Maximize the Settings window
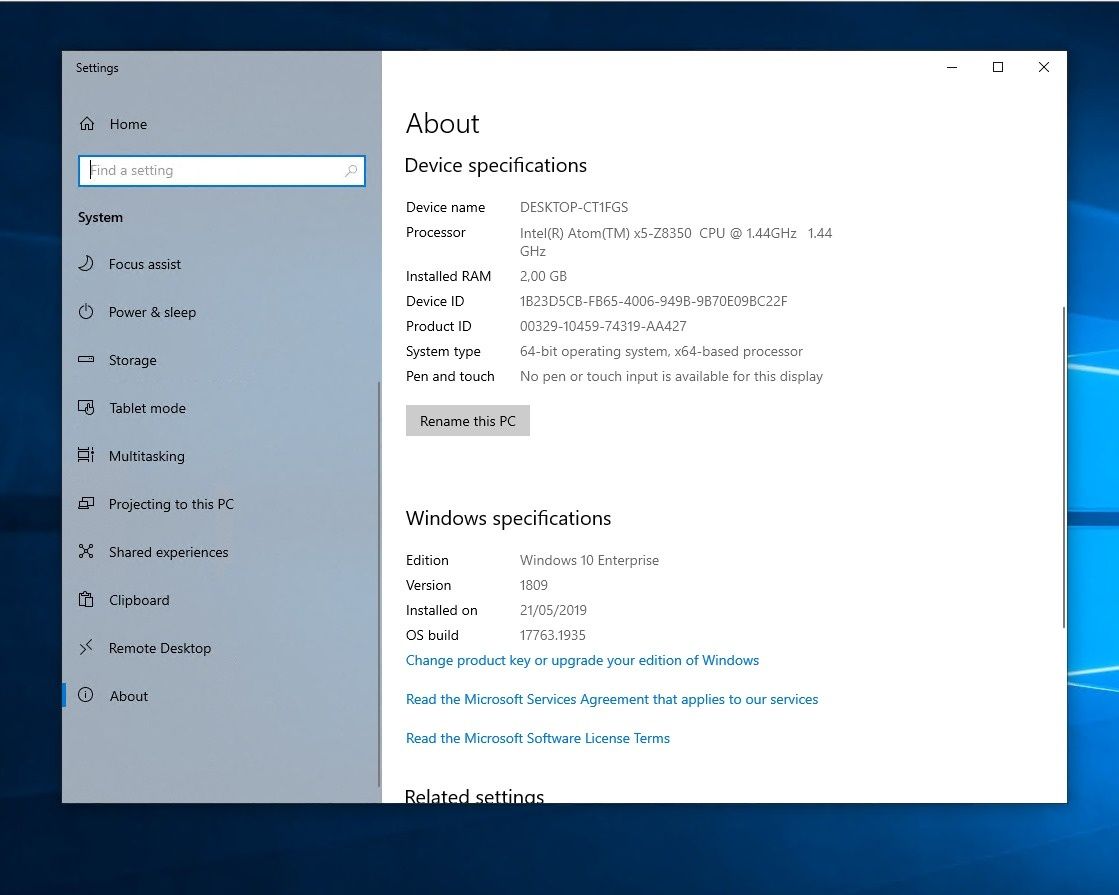 point(998,67)
